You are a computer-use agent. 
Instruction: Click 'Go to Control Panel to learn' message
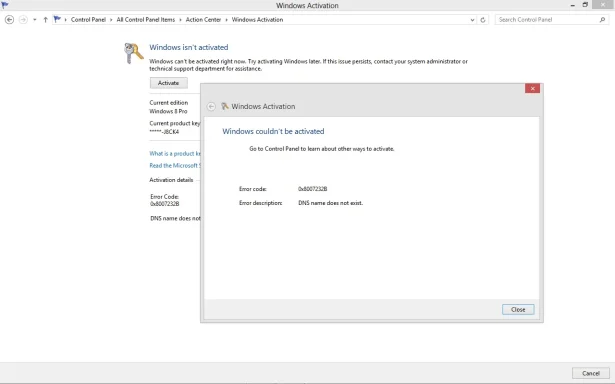pyautogui.click(x=322, y=149)
